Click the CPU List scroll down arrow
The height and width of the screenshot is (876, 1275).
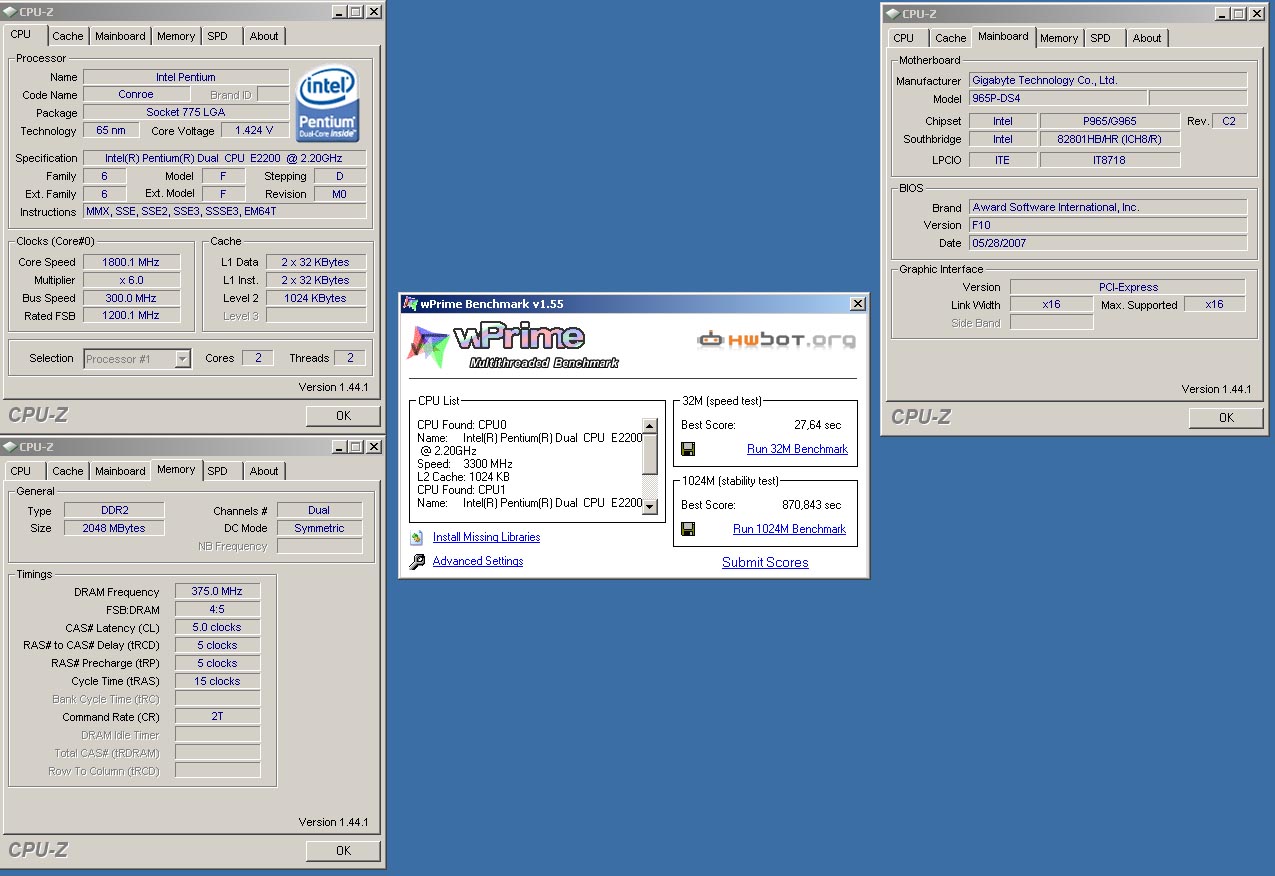650,507
